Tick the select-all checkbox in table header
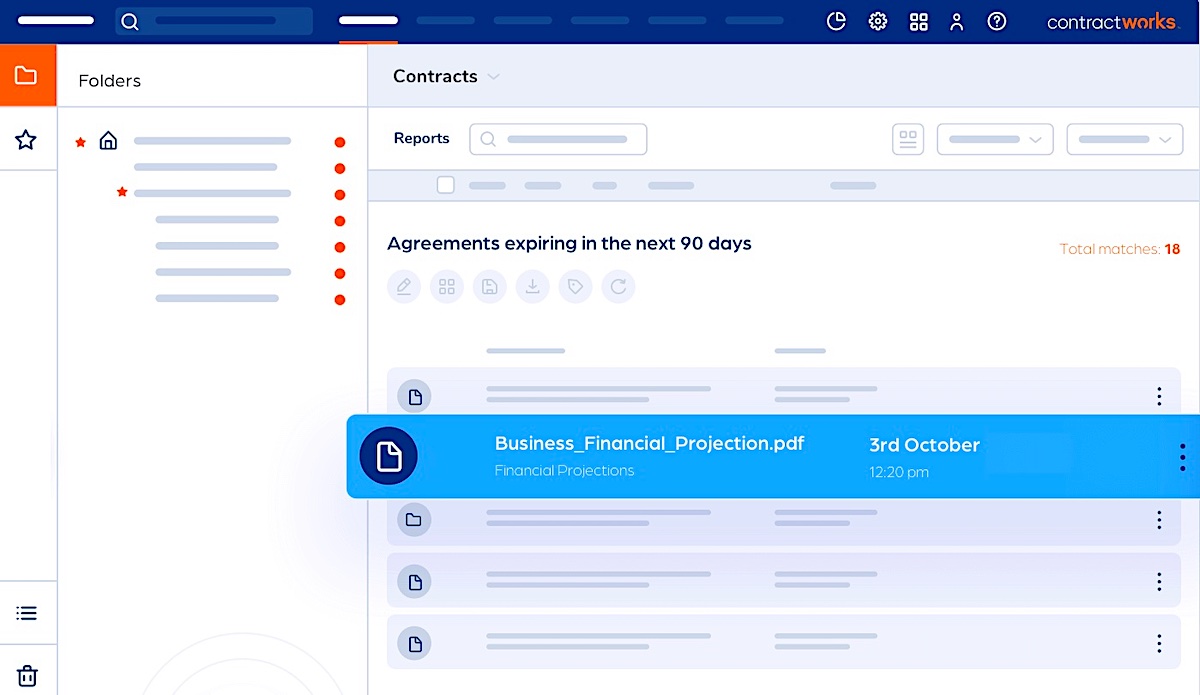 coord(446,185)
